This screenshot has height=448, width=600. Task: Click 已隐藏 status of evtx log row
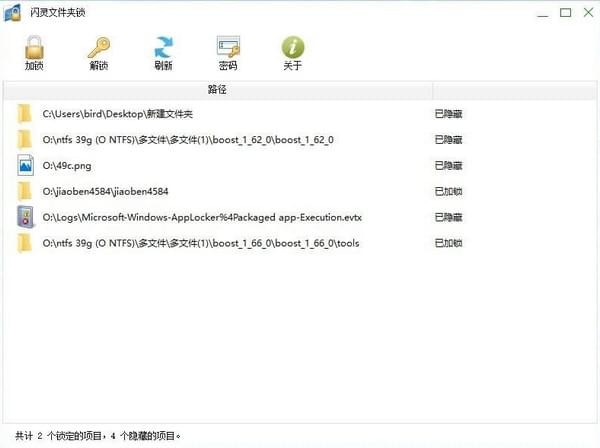[448, 217]
